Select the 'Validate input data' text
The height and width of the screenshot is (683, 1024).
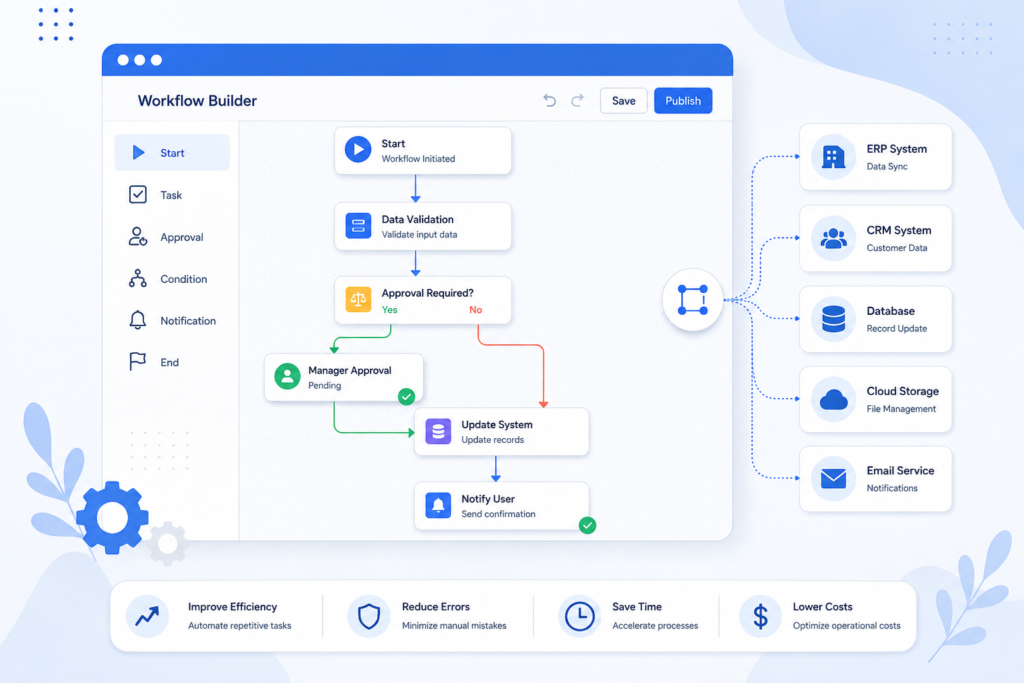pos(419,234)
